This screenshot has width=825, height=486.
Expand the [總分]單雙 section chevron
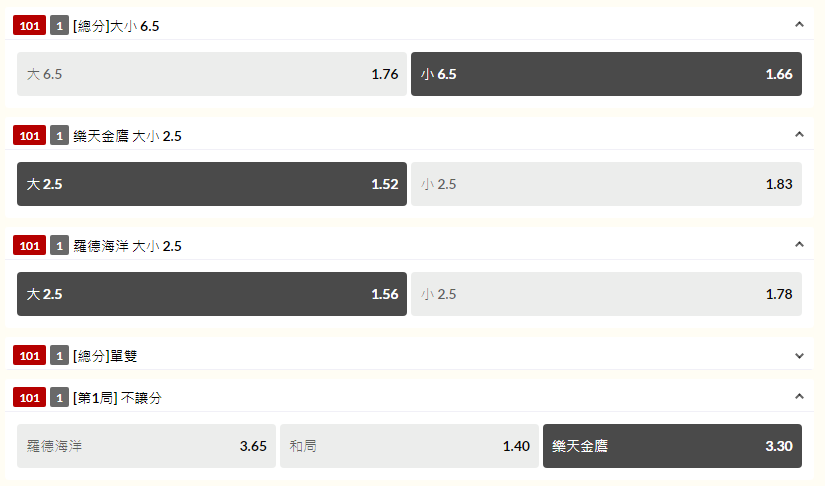(x=799, y=356)
